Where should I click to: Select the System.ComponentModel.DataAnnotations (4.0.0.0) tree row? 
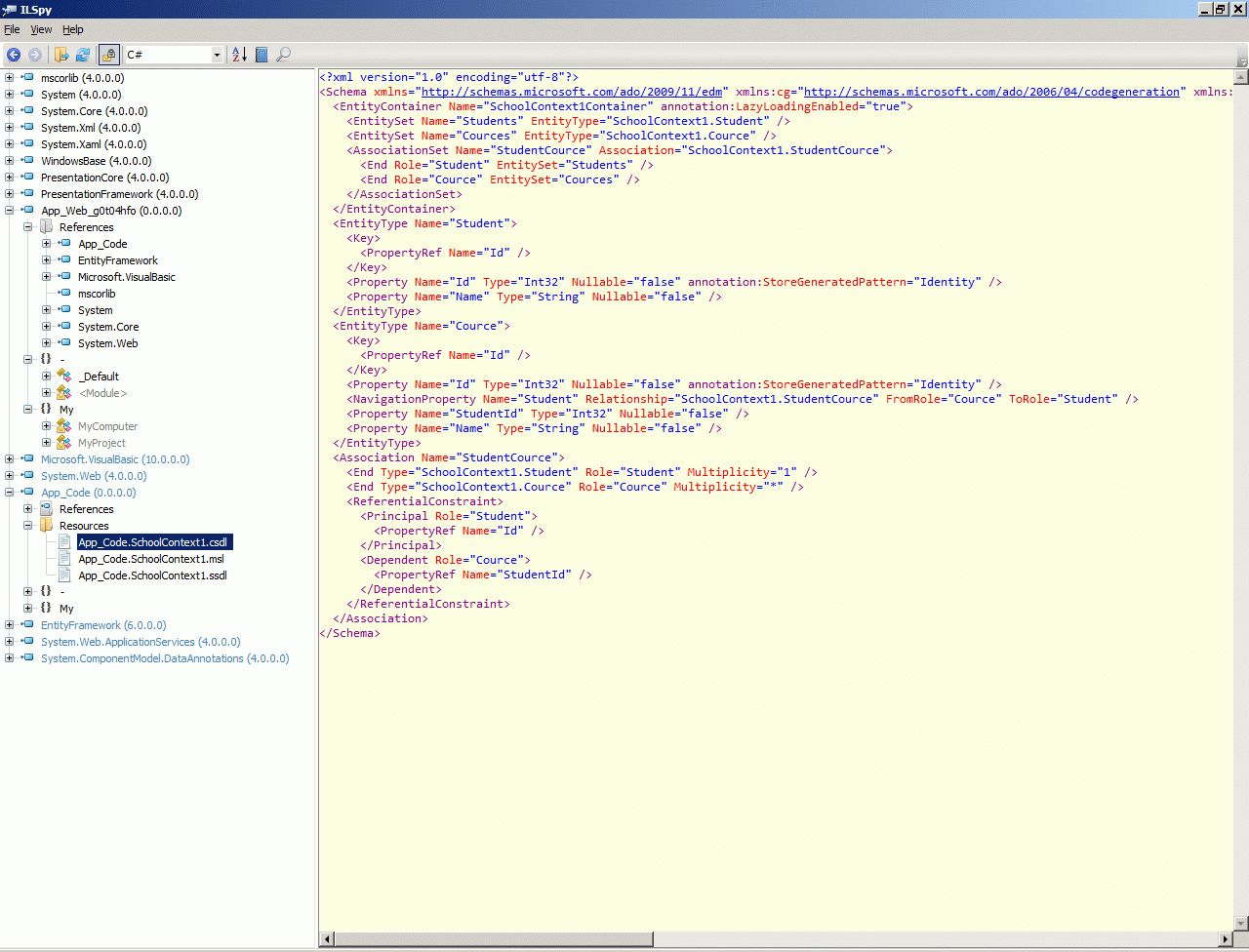[165, 657]
